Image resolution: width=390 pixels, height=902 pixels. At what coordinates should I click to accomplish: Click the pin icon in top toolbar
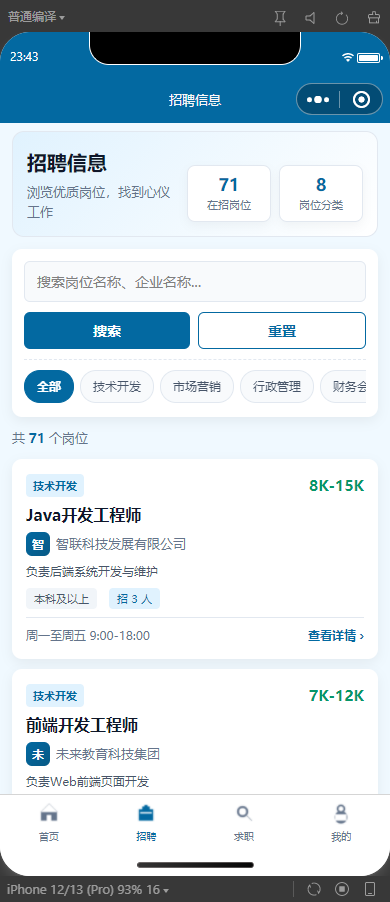tap(280, 18)
